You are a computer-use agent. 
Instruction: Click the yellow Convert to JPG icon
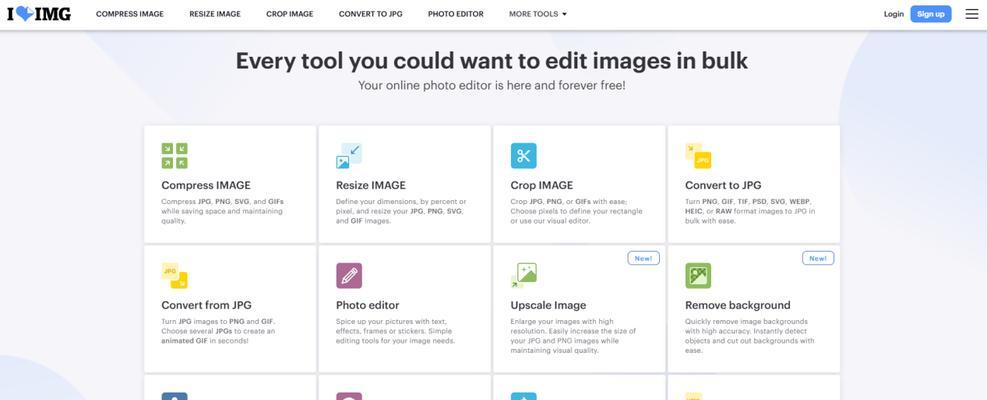(x=698, y=156)
